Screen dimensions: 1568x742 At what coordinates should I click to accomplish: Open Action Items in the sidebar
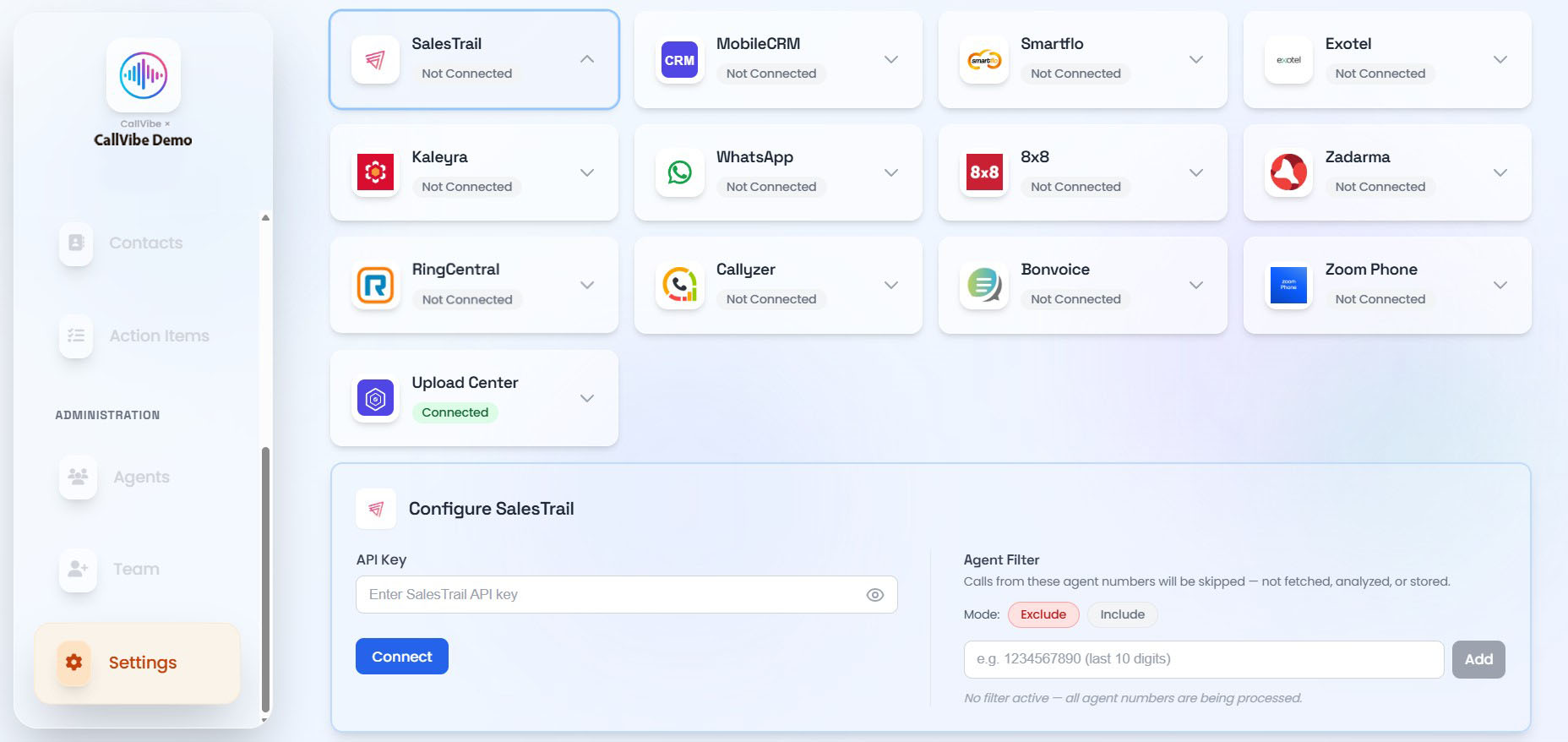coord(137,336)
